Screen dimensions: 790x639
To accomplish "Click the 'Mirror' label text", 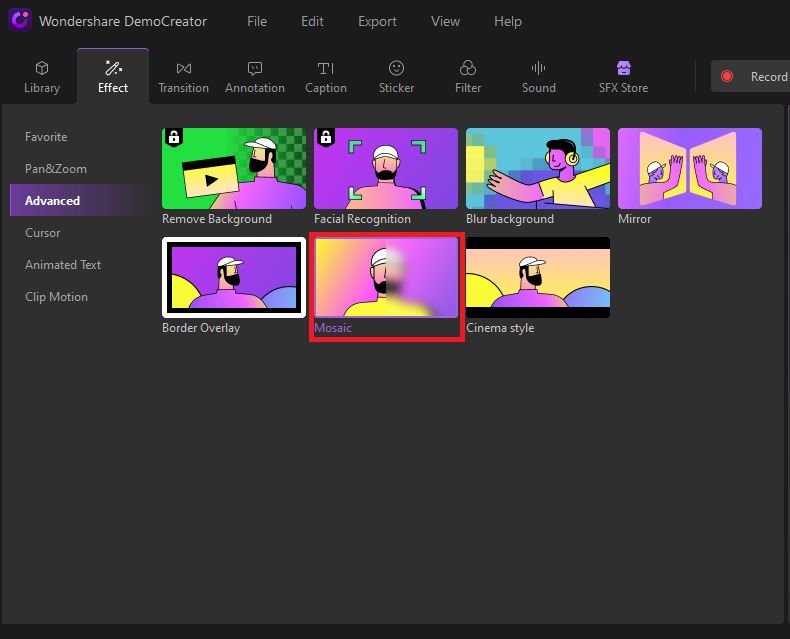I will [x=635, y=219].
